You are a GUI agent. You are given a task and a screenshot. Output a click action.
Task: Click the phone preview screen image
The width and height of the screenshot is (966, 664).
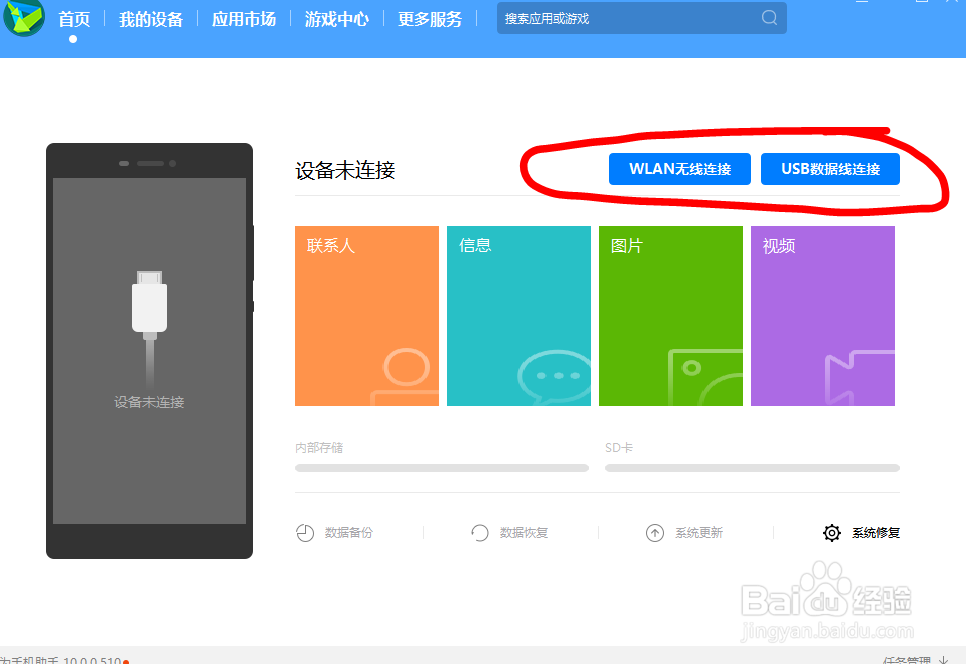point(149,351)
